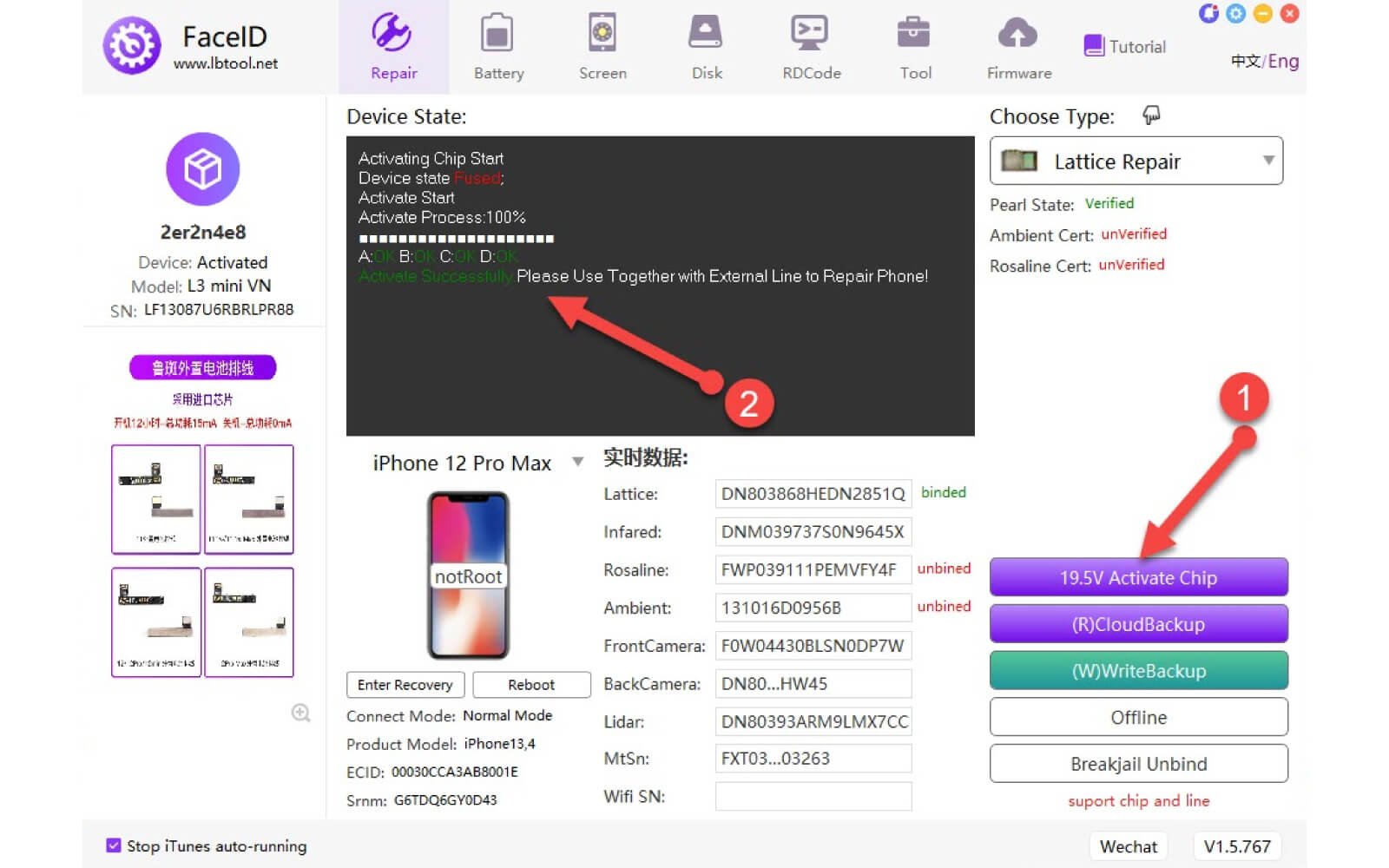Click the Infared serial number field
This screenshot has height=868, width=1389.
tap(813, 532)
